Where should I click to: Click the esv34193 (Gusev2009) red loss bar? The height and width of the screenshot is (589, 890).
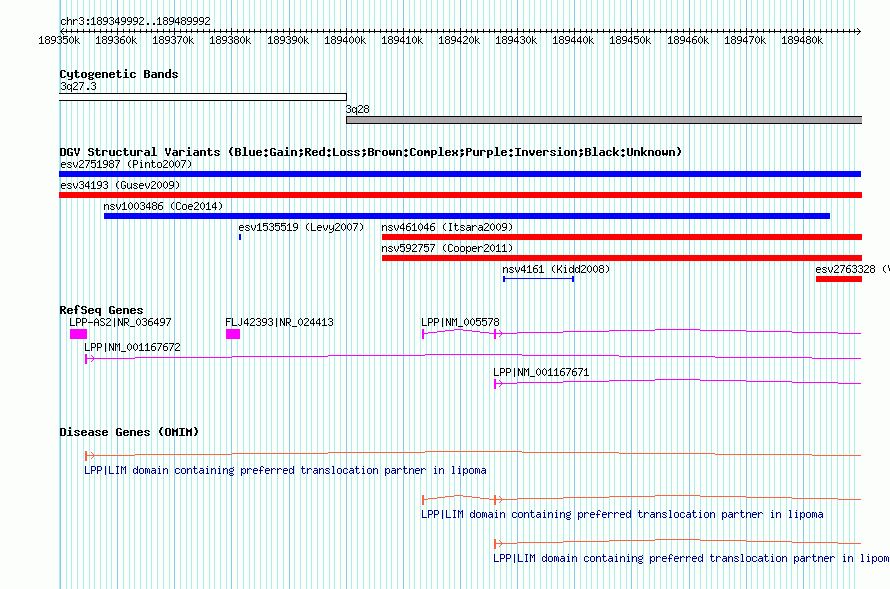click(460, 195)
